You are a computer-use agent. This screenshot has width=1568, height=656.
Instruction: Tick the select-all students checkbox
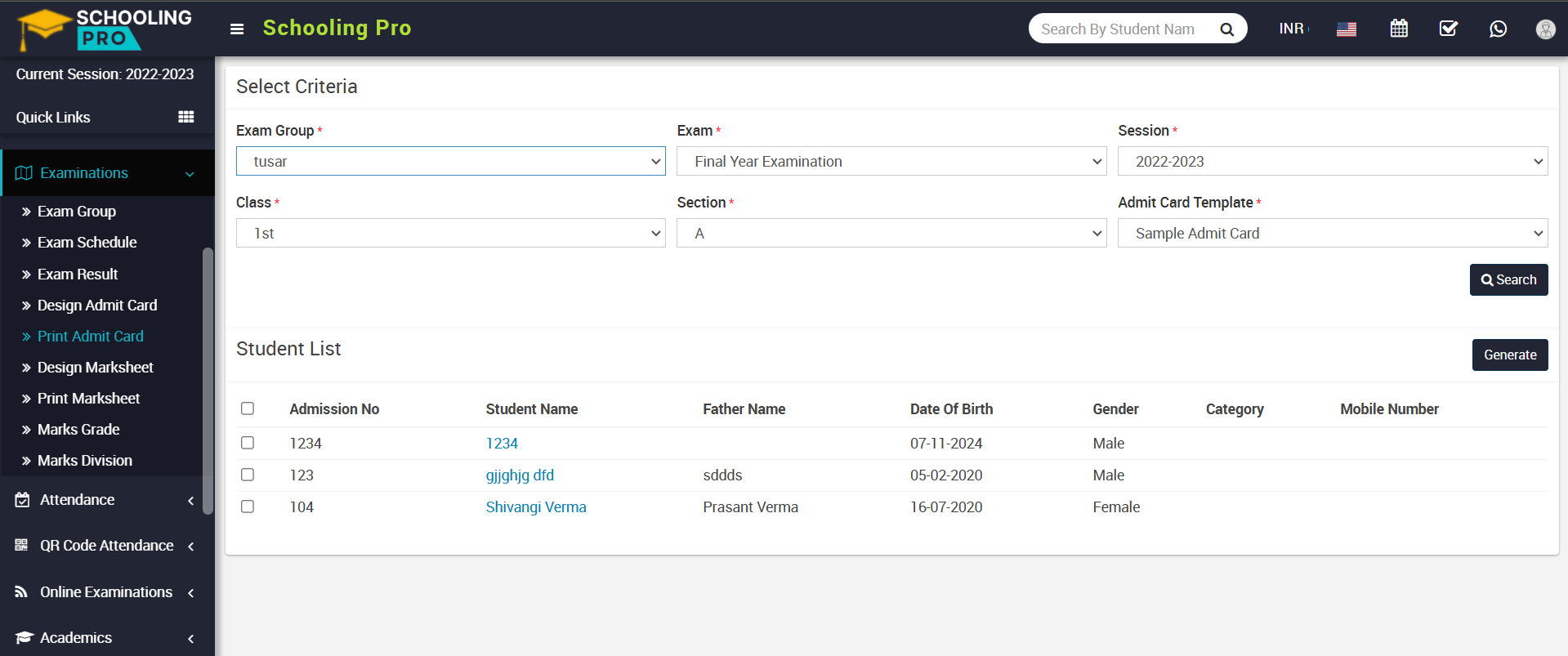248,408
